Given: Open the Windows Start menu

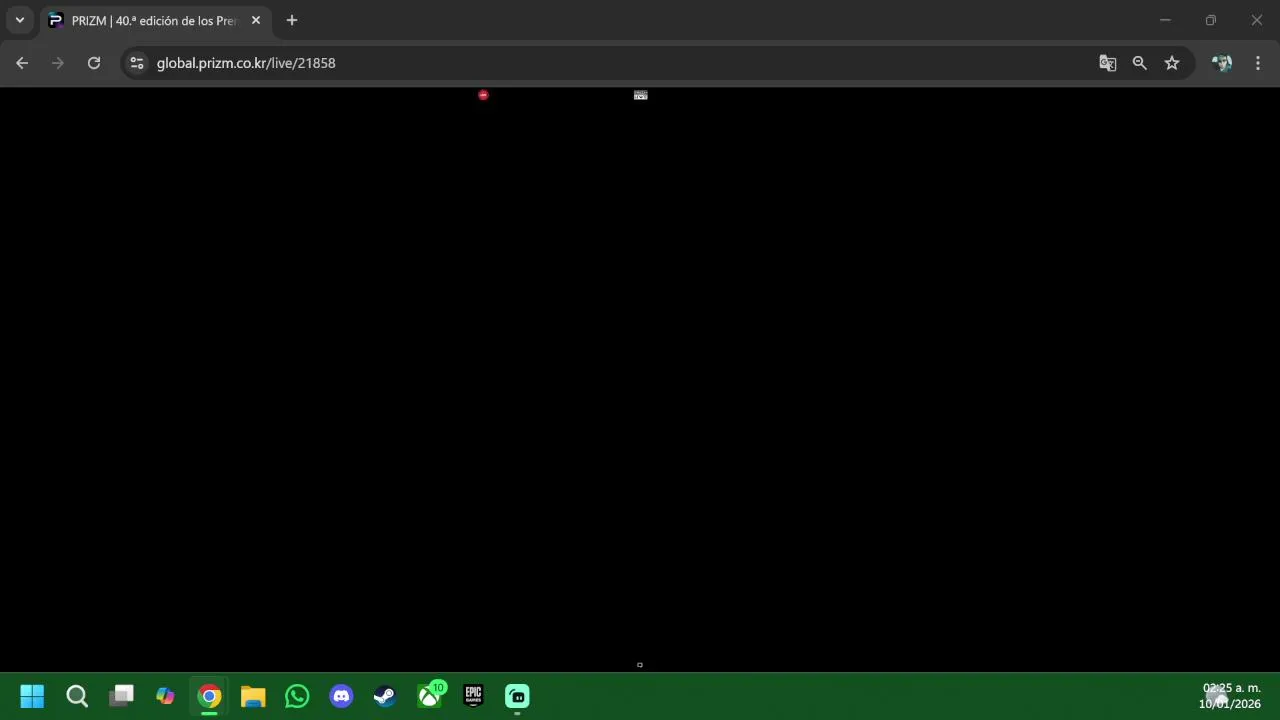Looking at the screenshot, I should 32,696.
